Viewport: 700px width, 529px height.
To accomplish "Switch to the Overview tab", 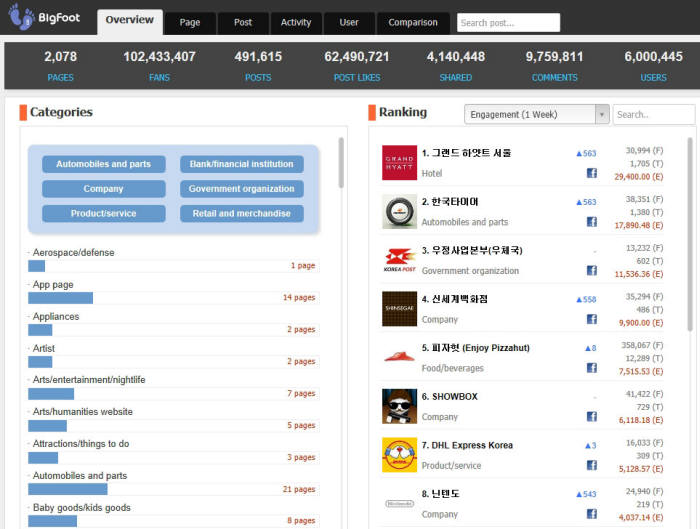I will click(x=129, y=21).
